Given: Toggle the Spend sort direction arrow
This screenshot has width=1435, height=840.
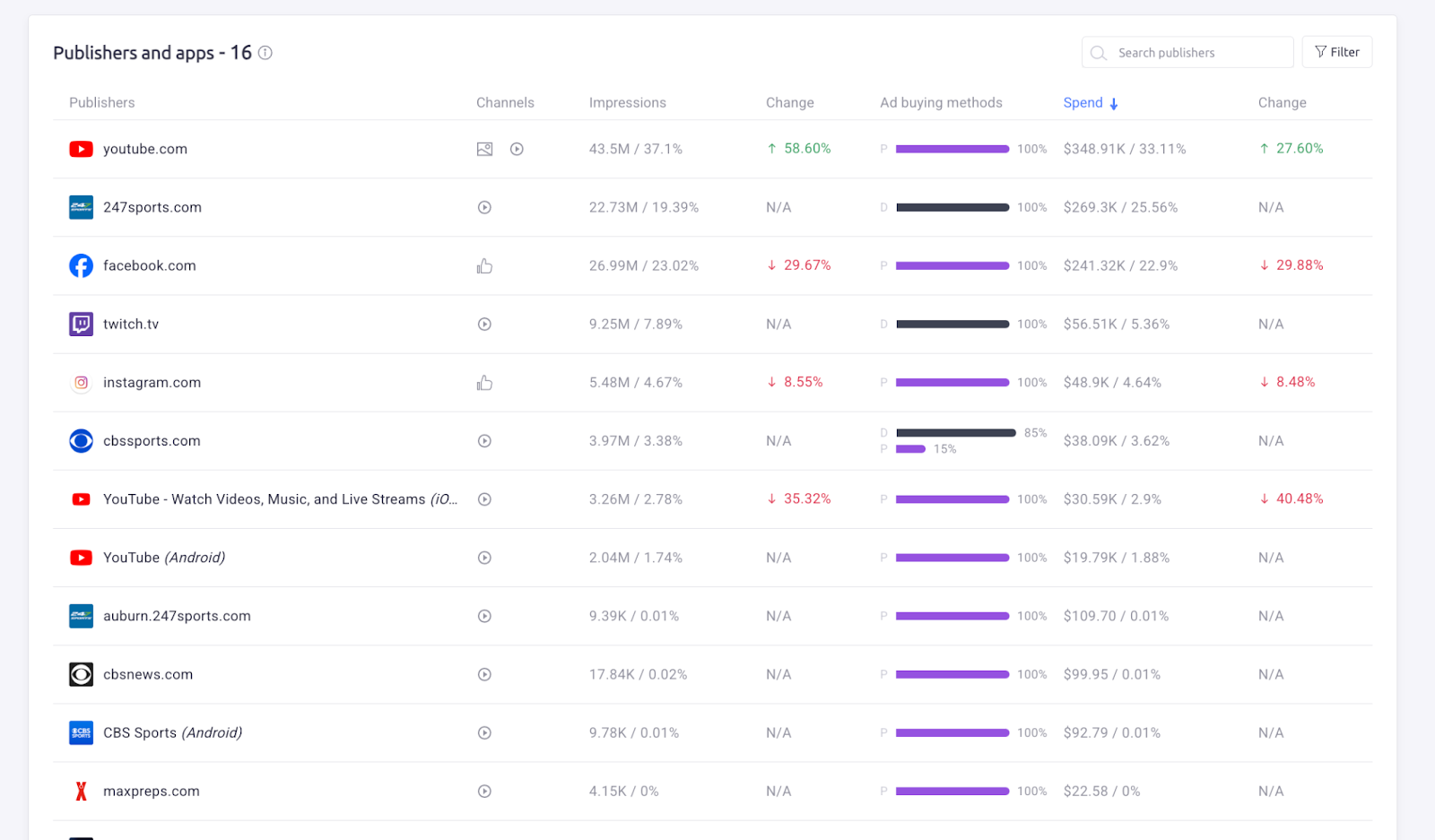Looking at the screenshot, I should coord(1114,102).
